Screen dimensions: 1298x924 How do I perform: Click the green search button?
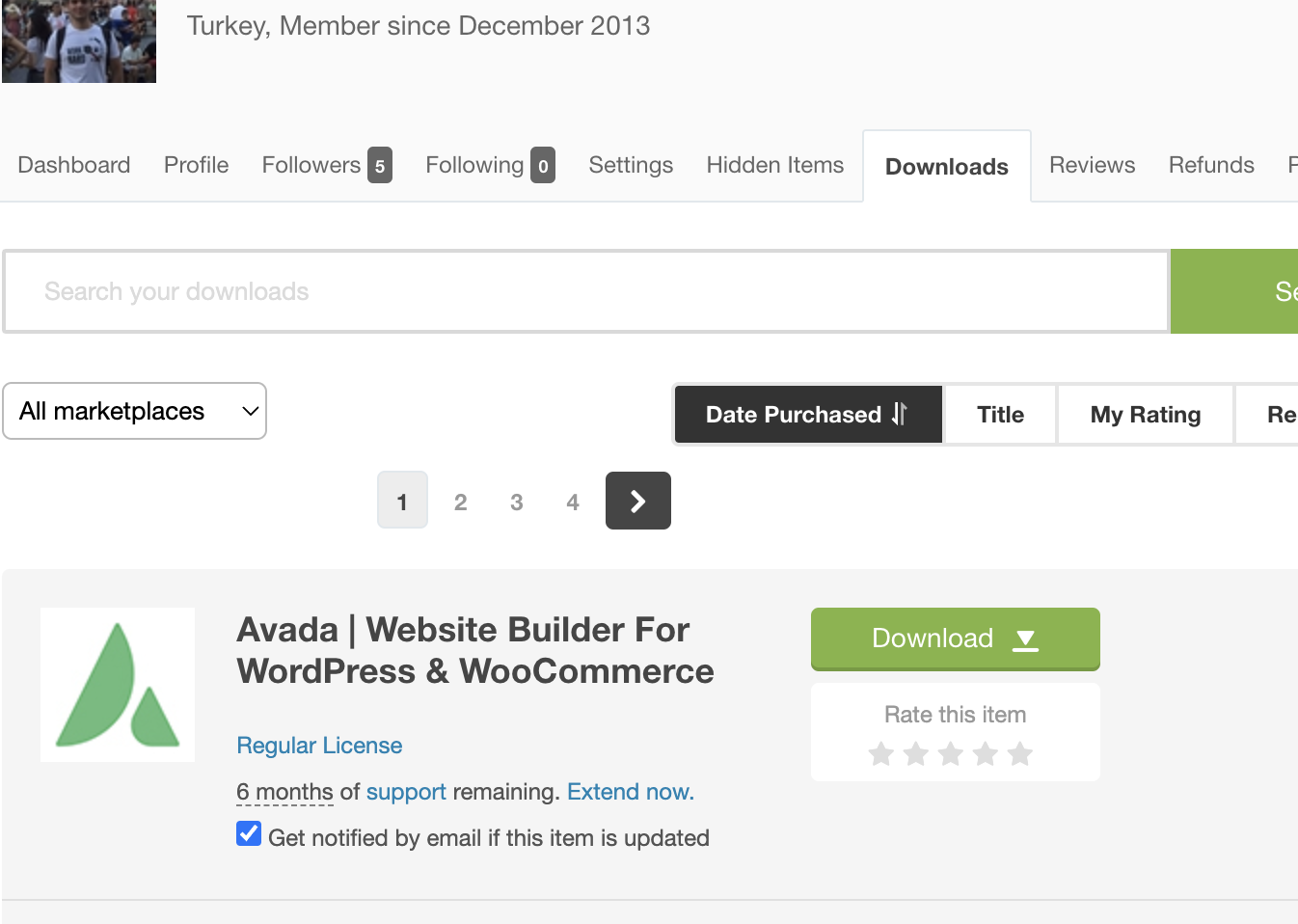[1234, 291]
